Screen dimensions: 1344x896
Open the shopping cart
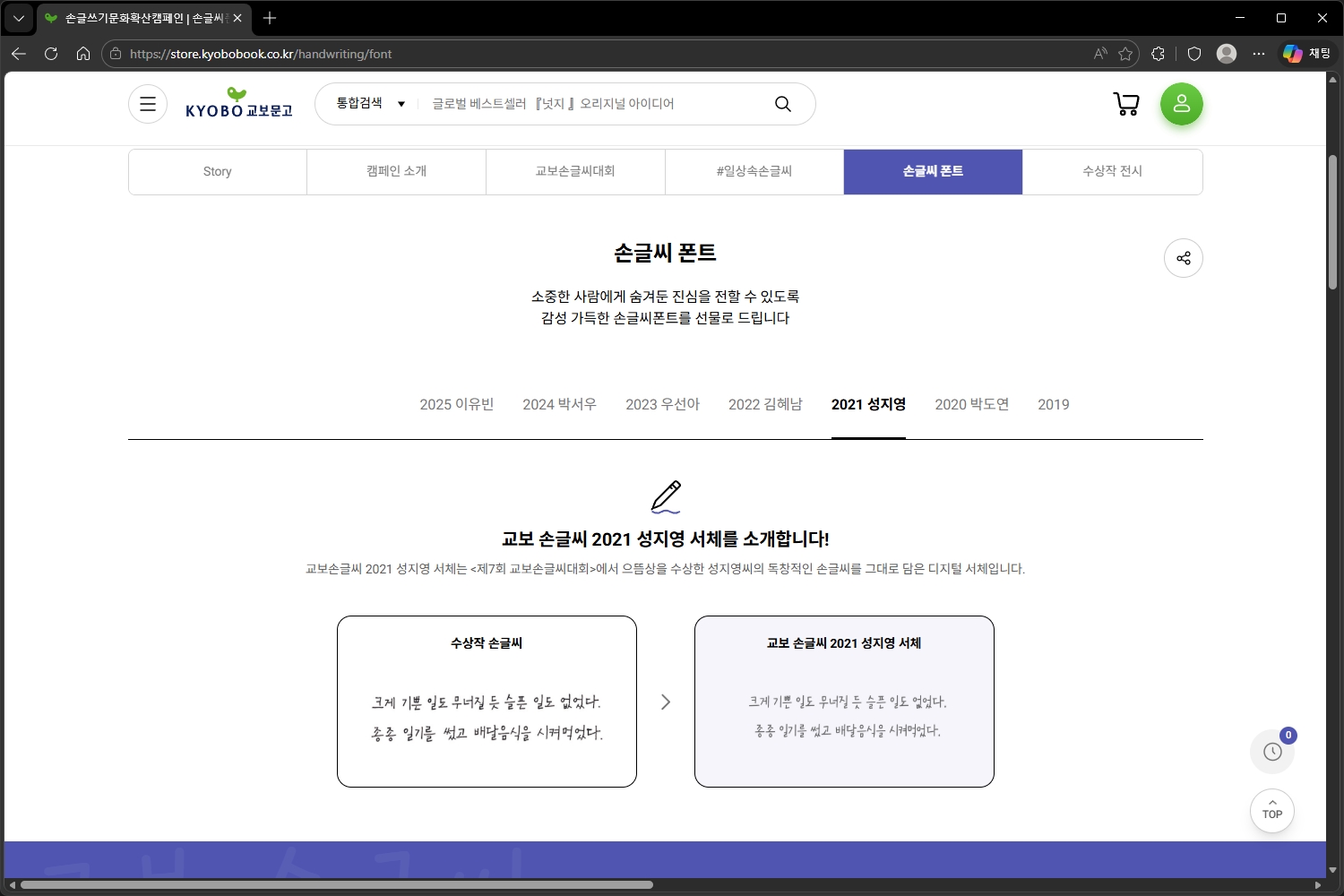[1126, 104]
